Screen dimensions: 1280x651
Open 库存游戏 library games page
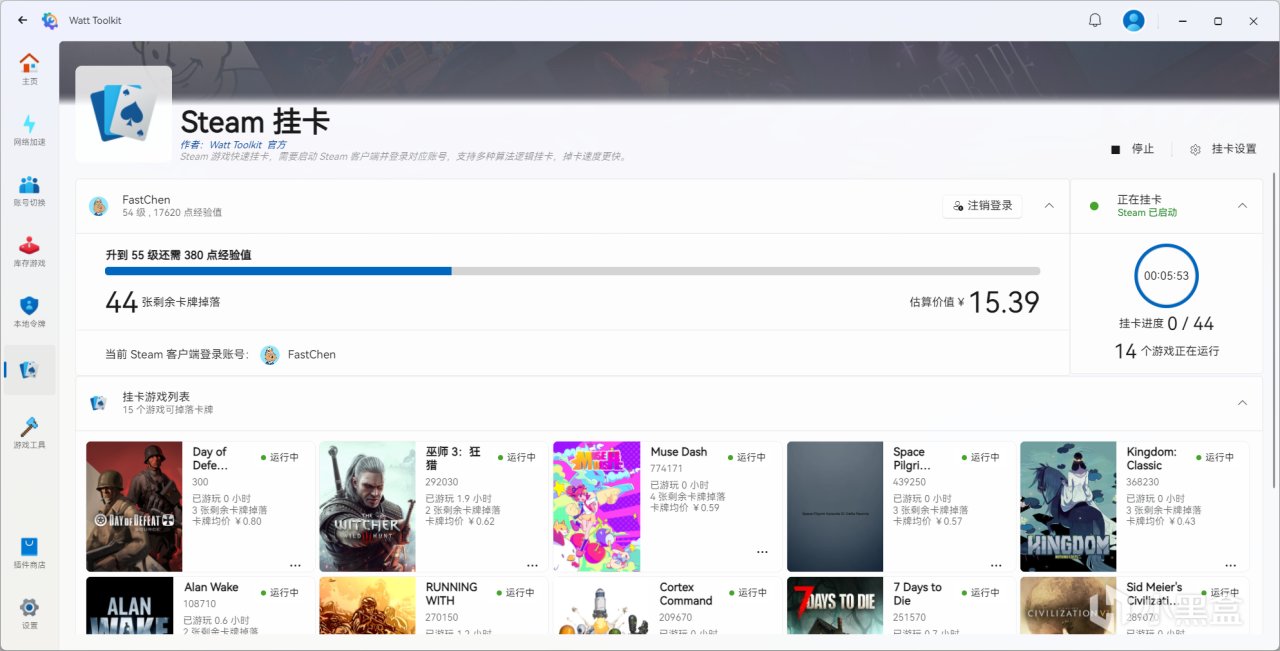(29, 251)
